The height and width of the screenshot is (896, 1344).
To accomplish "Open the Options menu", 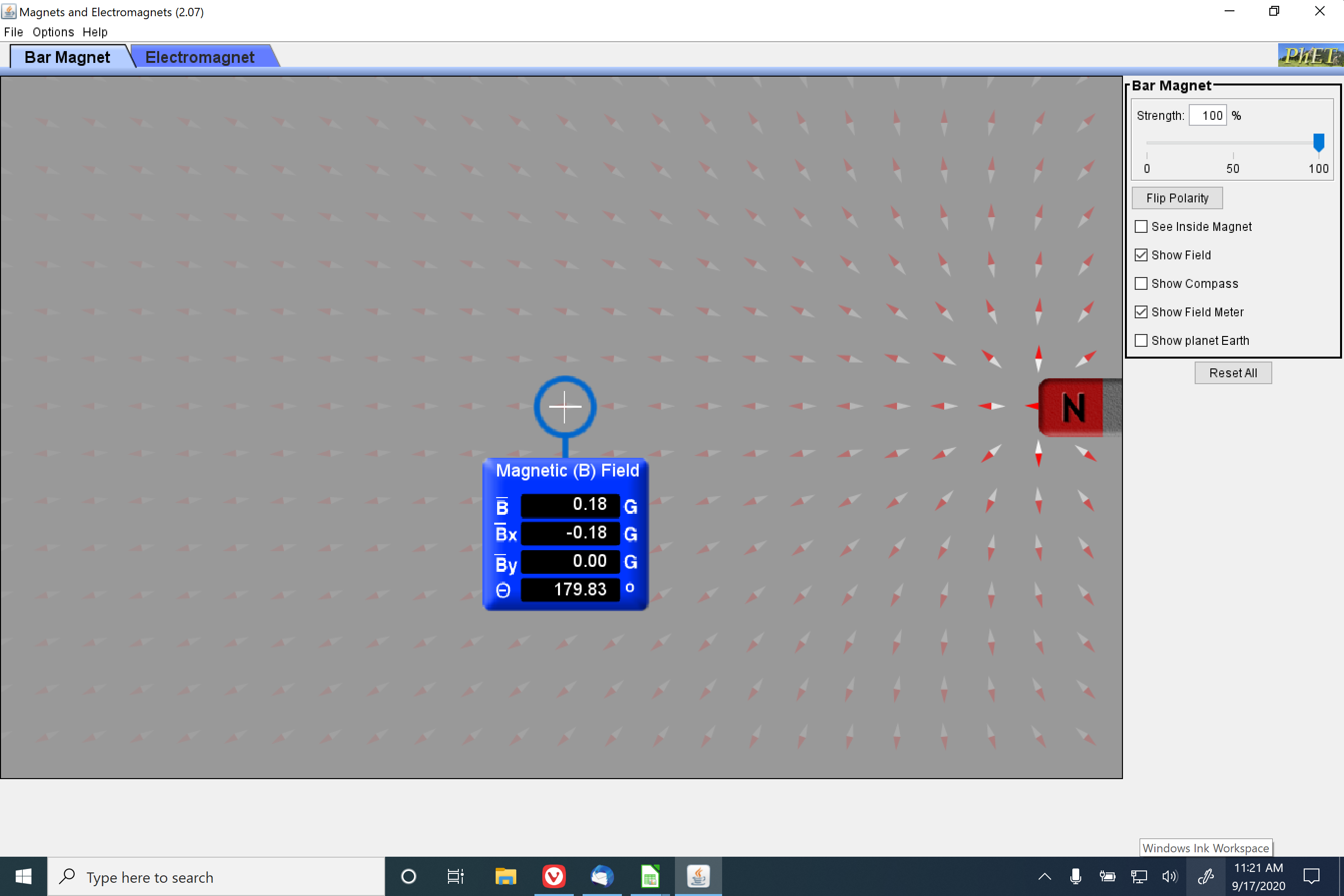I will click(x=53, y=32).
